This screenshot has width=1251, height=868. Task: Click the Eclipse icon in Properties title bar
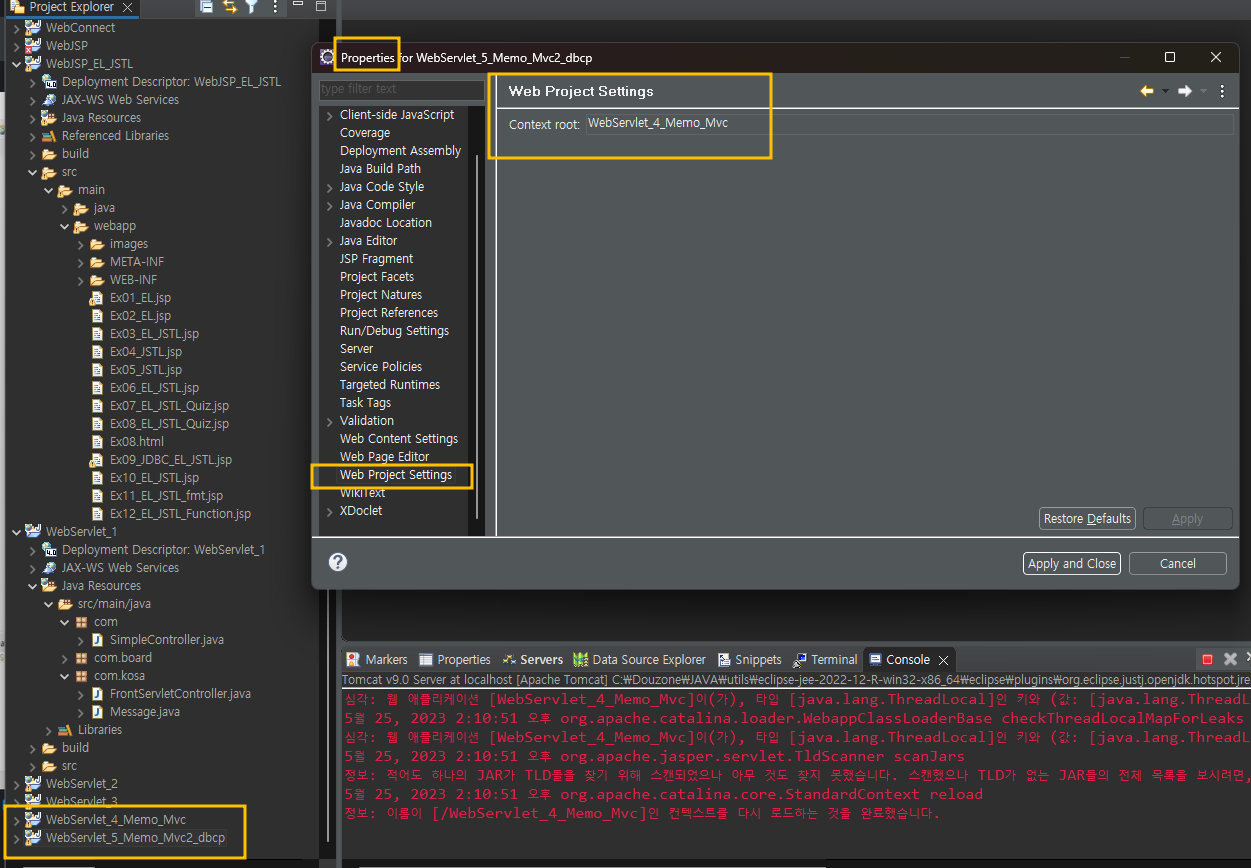pos(327,57)
